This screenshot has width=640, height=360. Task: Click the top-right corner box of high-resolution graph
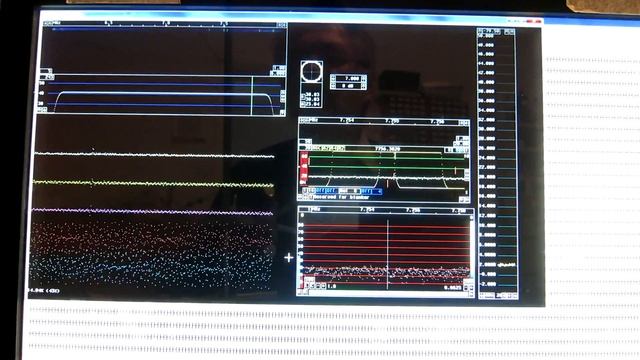coord(464,122)
